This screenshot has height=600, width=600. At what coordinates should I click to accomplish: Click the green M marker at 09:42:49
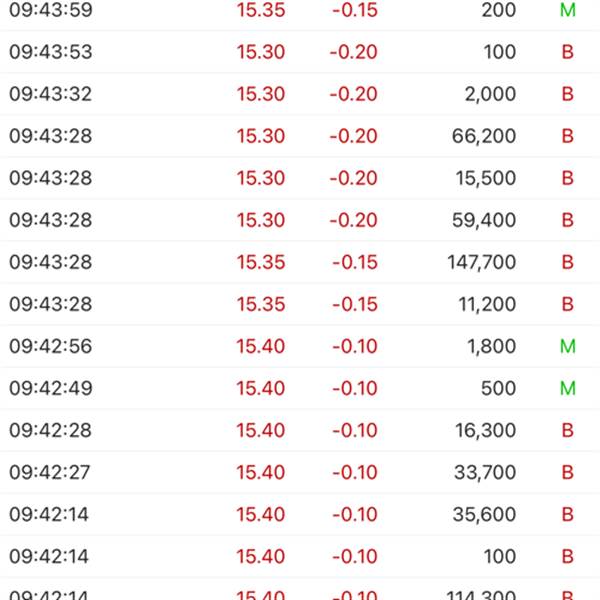tap(567, 388)
